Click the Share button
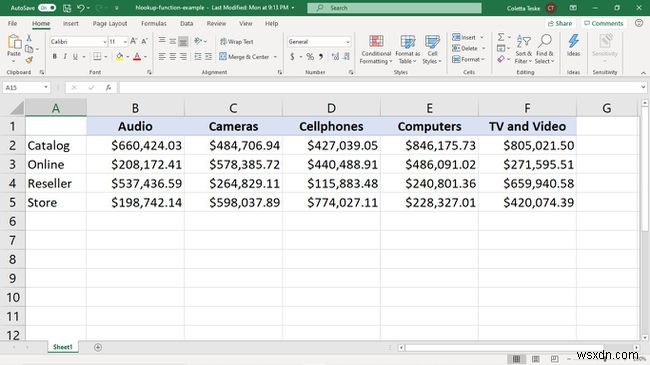The width and height of the screenshot is (650, 365). pos(560,23)
